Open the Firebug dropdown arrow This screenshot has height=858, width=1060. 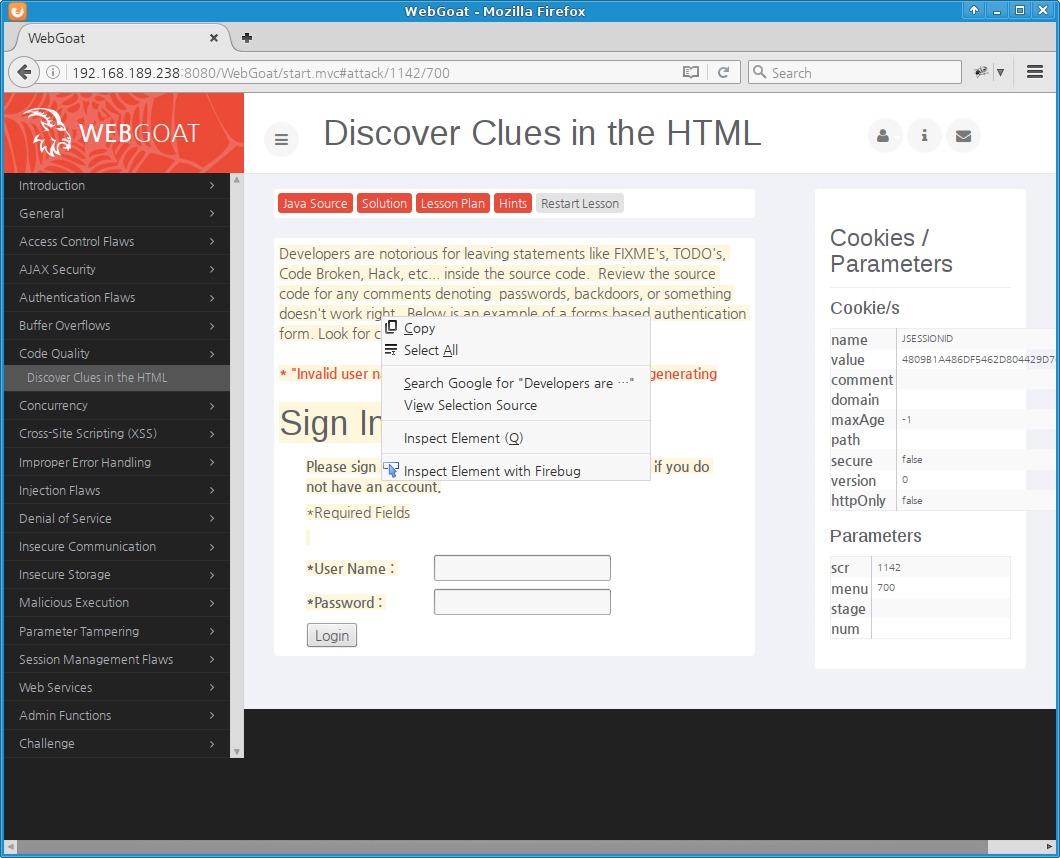[x=1000, y=72]
